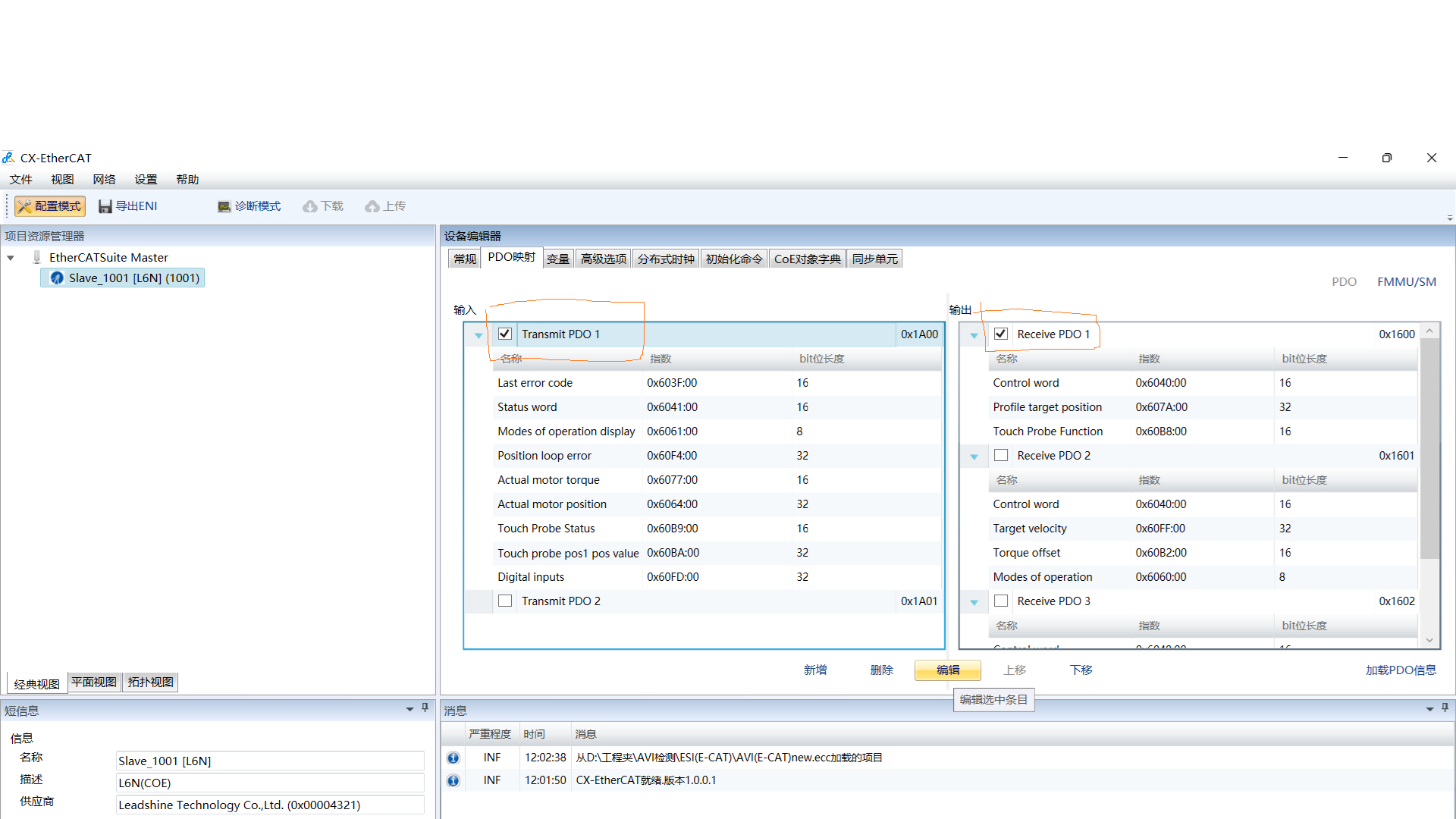Click the pin icon on the messages panel

1445,708
